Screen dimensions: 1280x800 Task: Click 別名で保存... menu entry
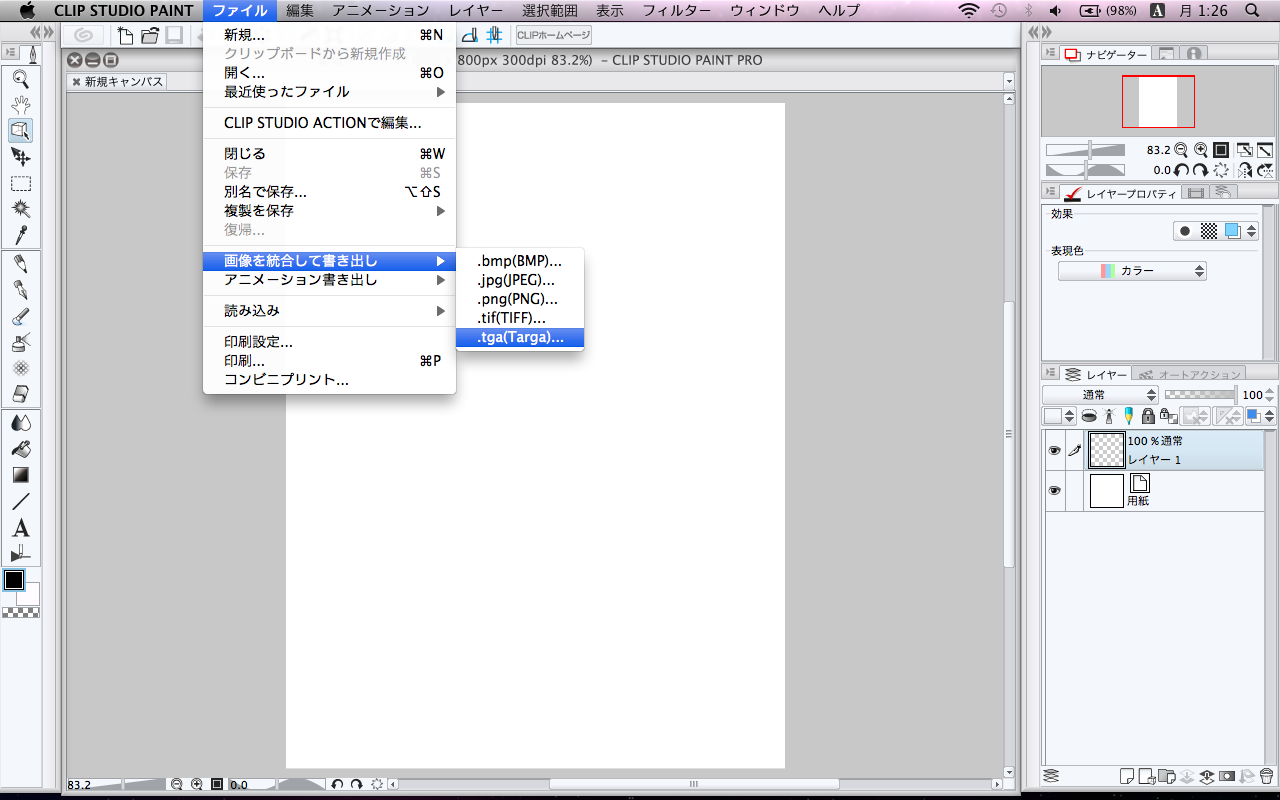click(329, 192)
